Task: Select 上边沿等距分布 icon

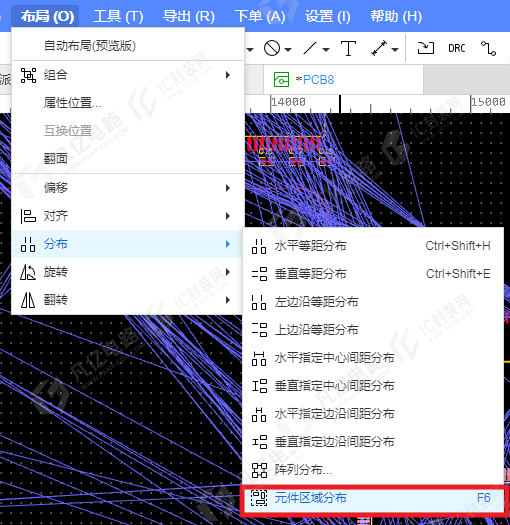Action: 259,330
